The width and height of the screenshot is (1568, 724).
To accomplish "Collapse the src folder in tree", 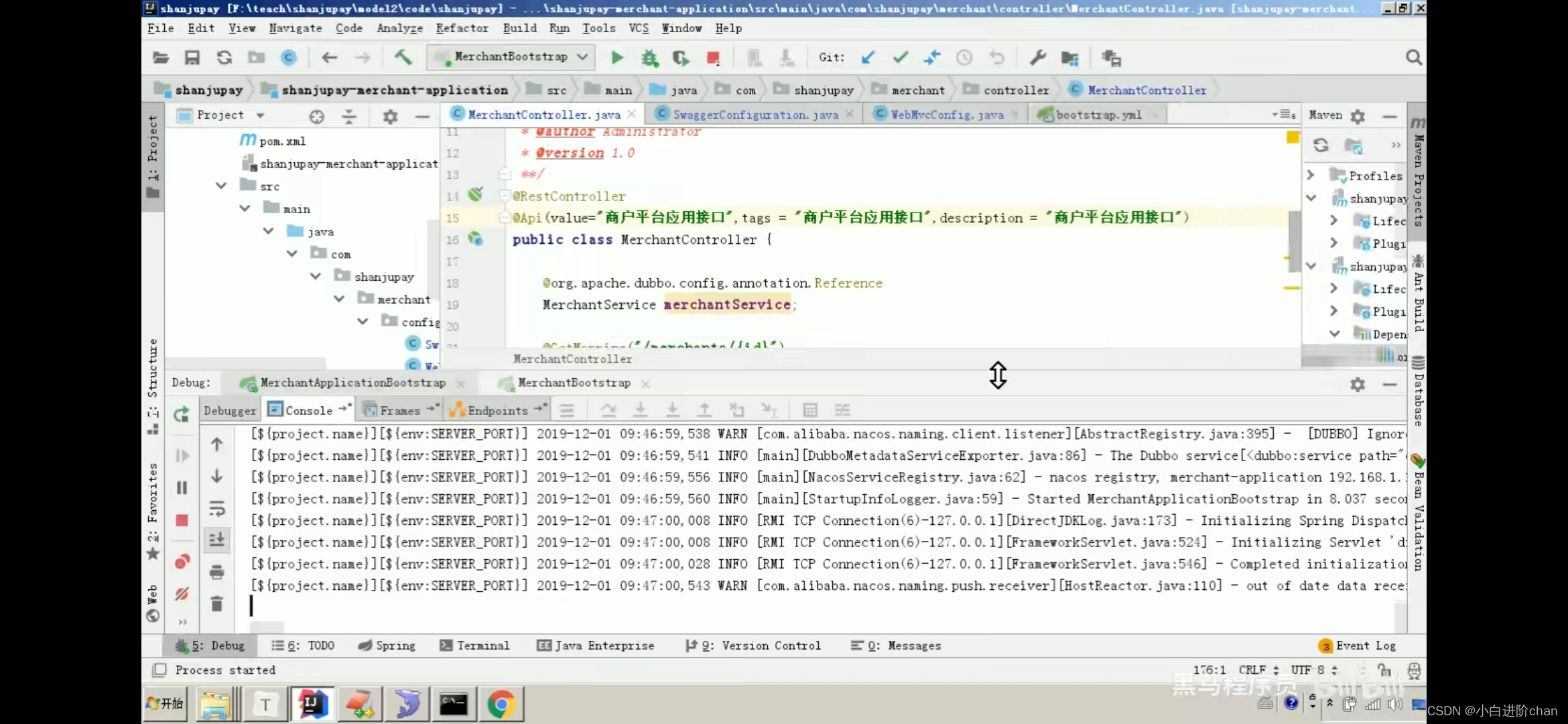I will (221, 186).
